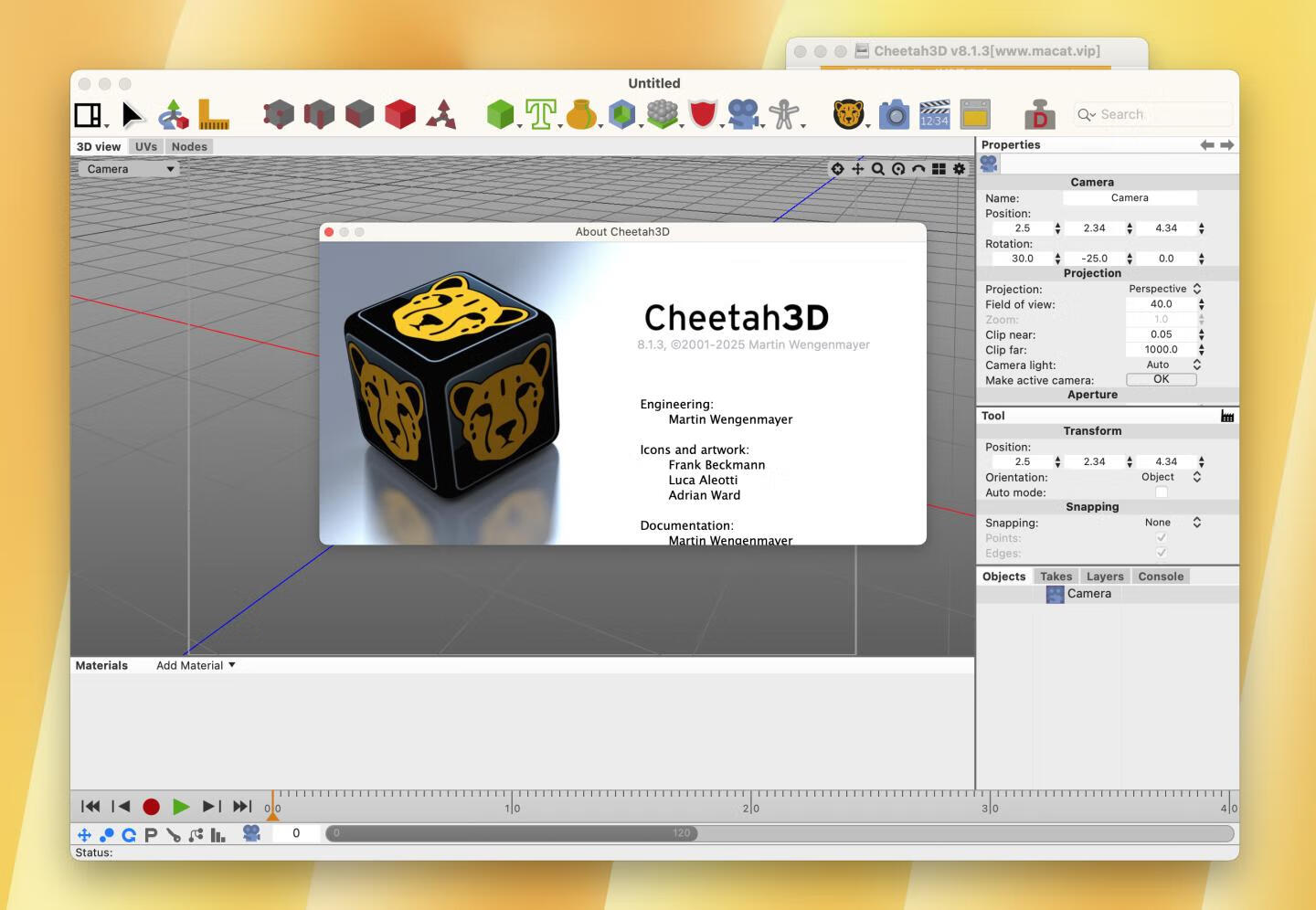Viewport: 1316px width, 910px height.
Task: Pick the transform tool with colored axes
Action: [174, 115]
